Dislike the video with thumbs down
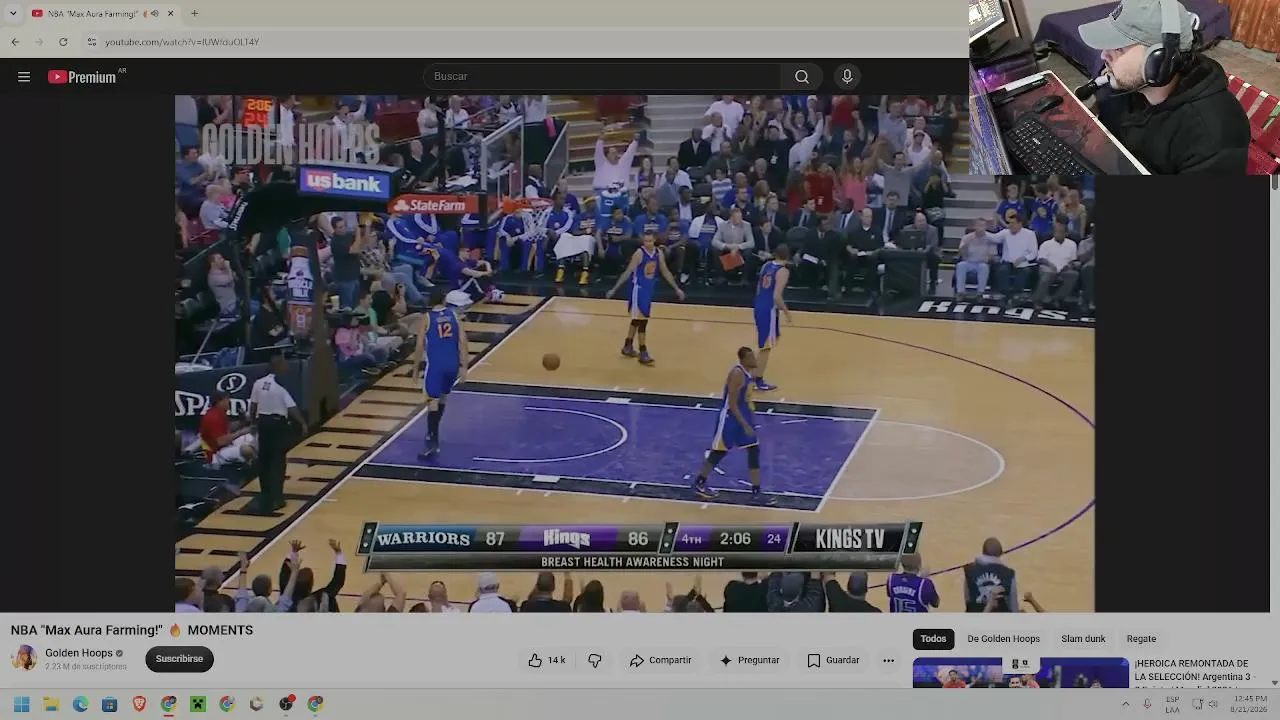Screen dimensions: 1280x720 (595, 660)
